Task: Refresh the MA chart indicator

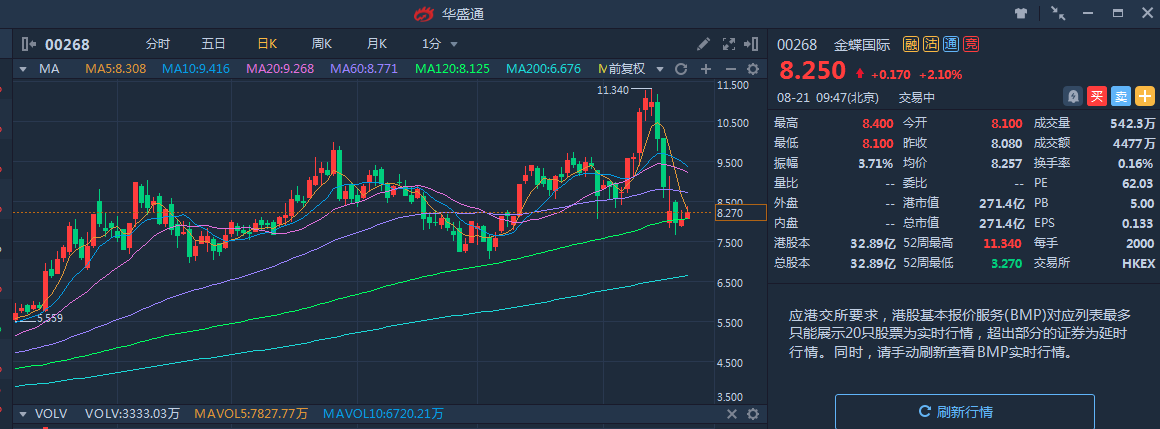Action: (x=681, y=69)
